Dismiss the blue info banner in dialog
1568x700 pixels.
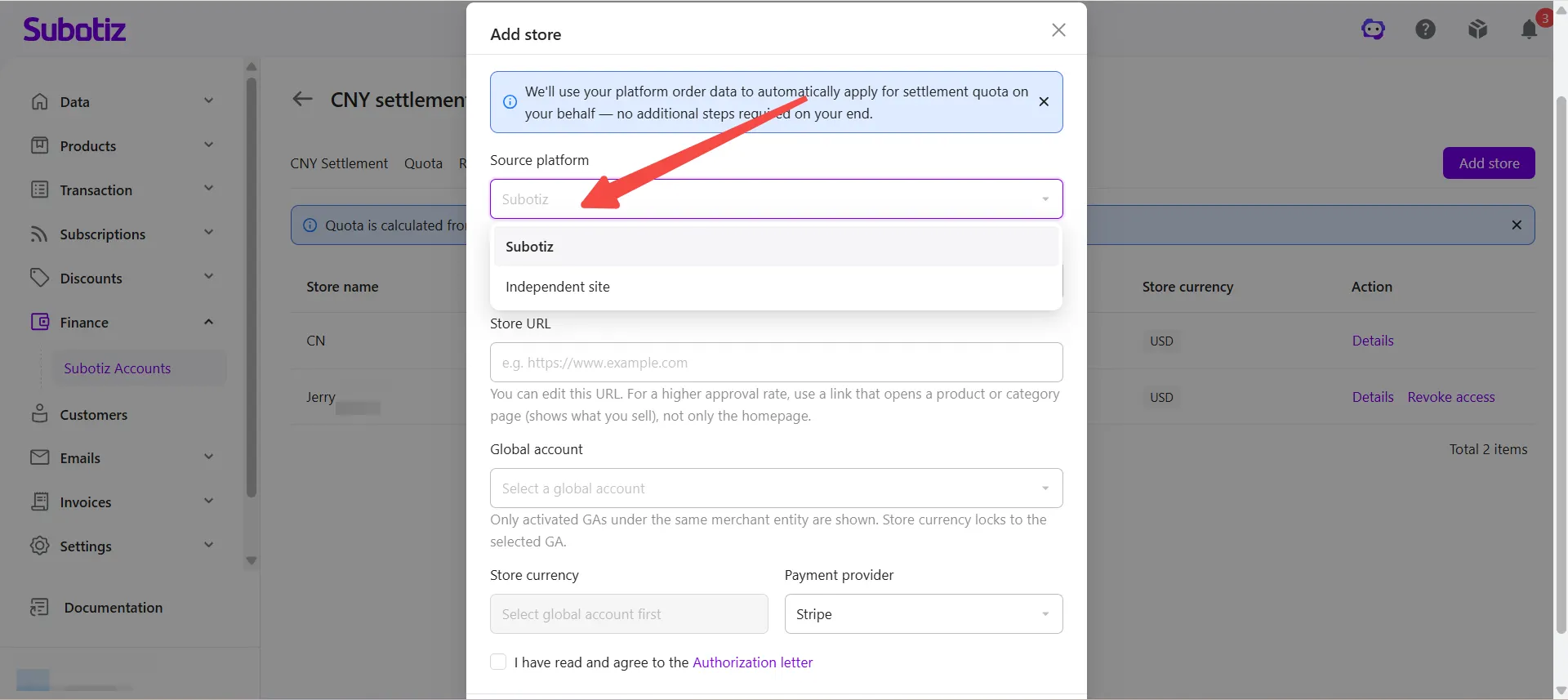[x=1044, y=102]
